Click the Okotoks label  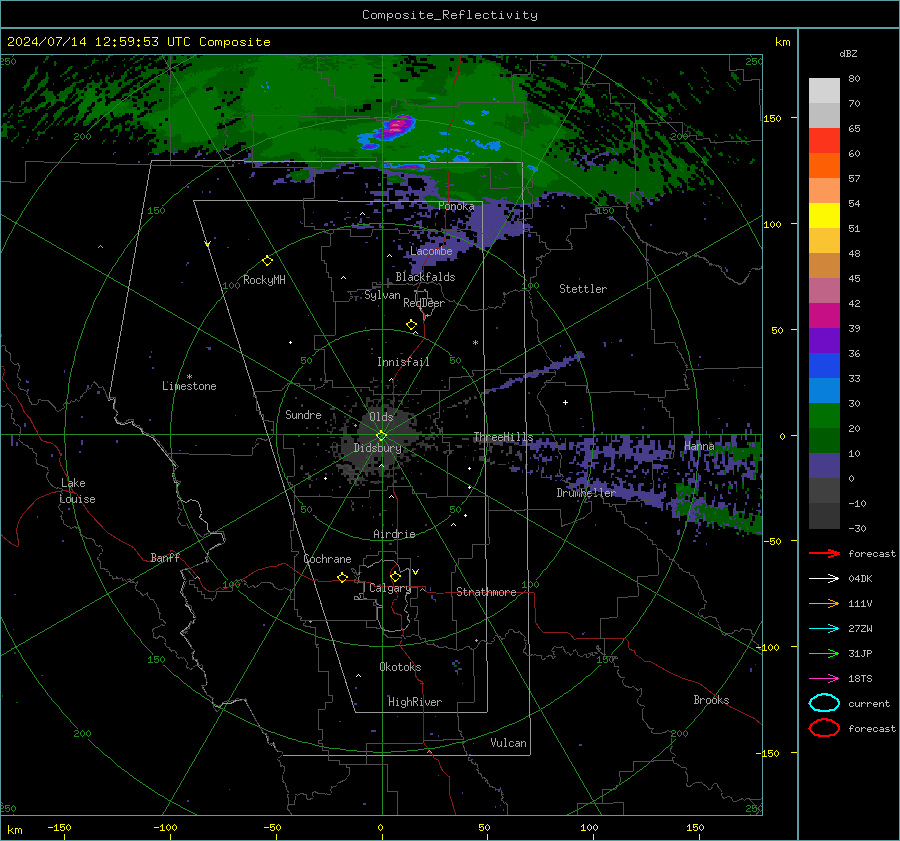click(400, 667)
